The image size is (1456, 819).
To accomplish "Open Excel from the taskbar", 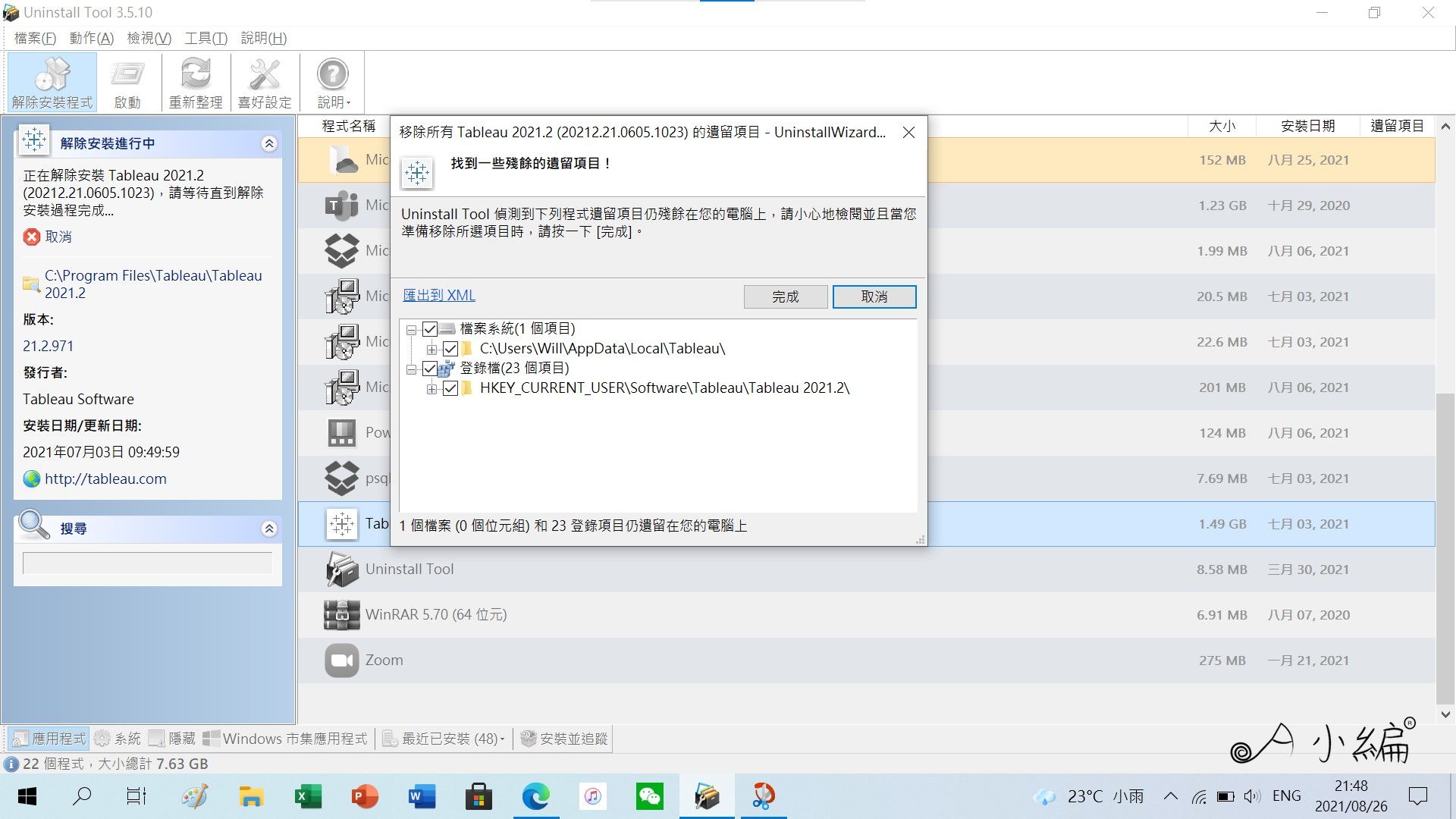I will [308, 796].
